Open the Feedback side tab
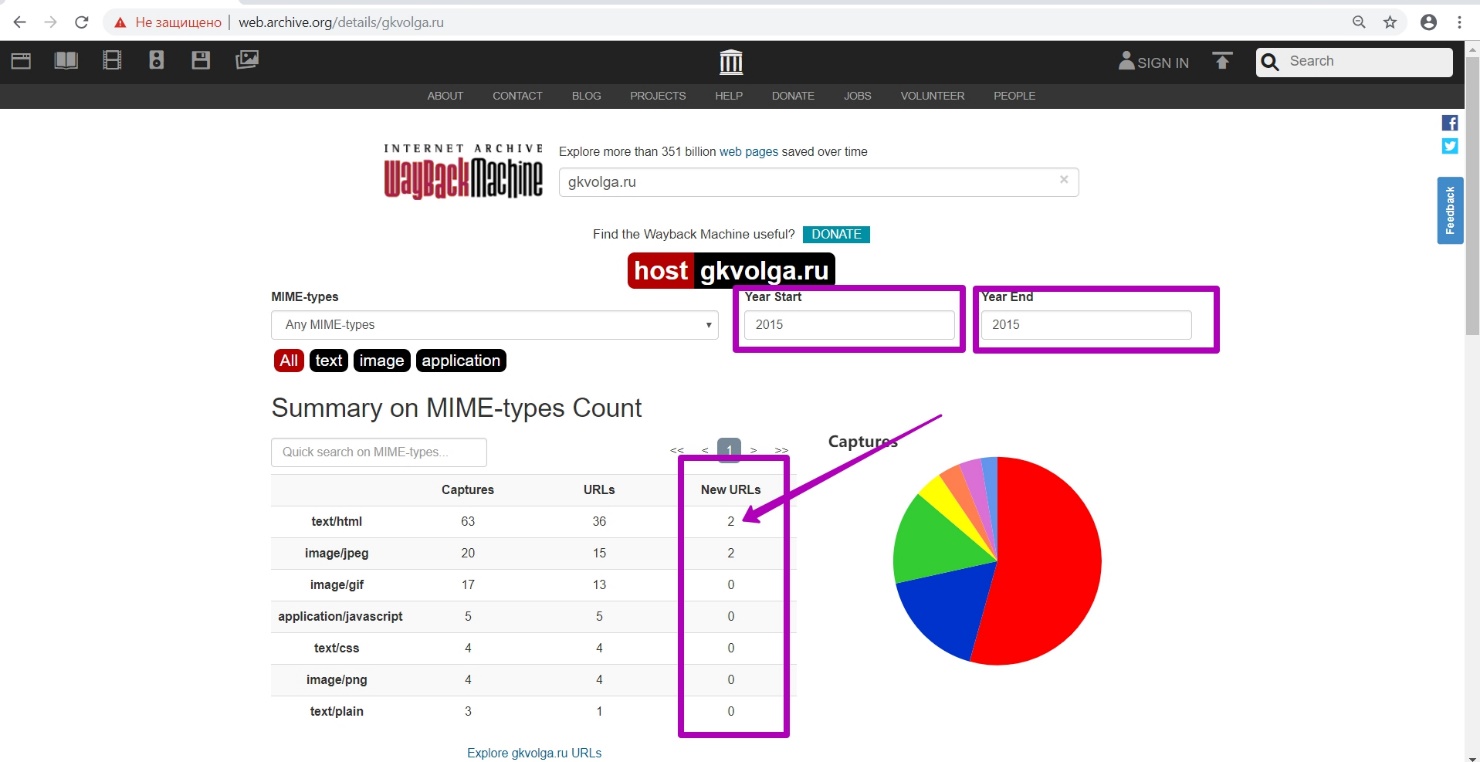Viewport: 1480px width, 762px height. tap(1450, 210)
